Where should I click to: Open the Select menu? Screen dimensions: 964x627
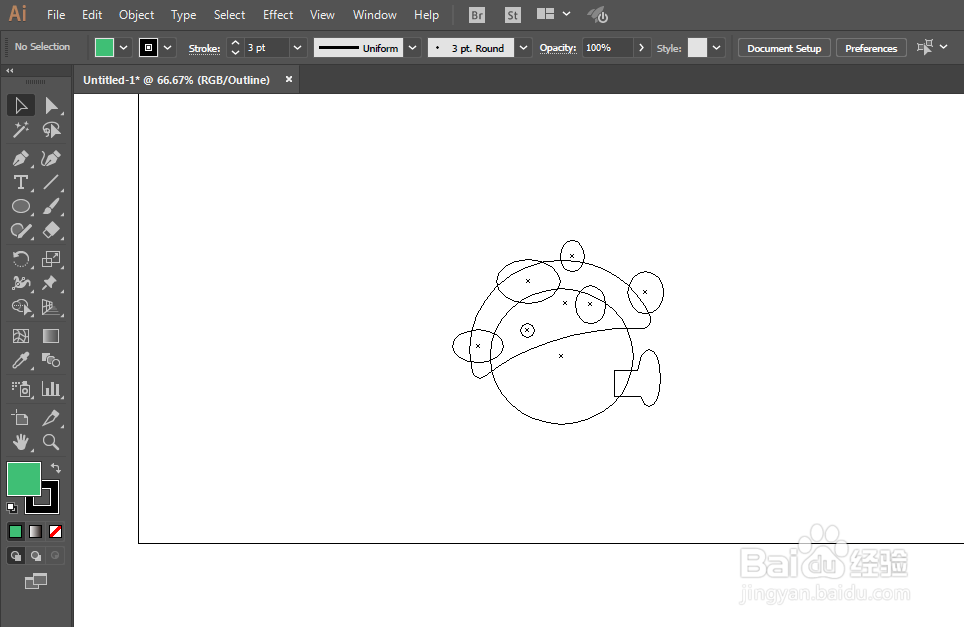click(x=229, y=15)
